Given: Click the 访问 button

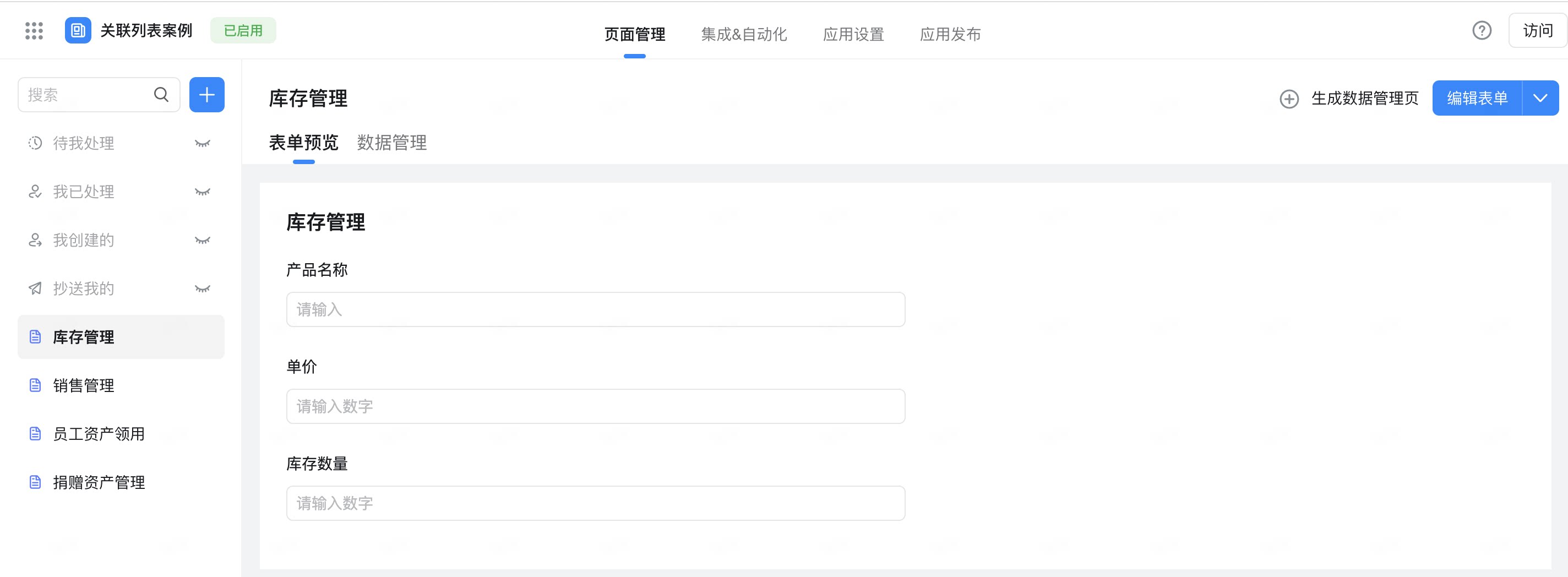Looking at the screenshot, I should (1537, 30).
